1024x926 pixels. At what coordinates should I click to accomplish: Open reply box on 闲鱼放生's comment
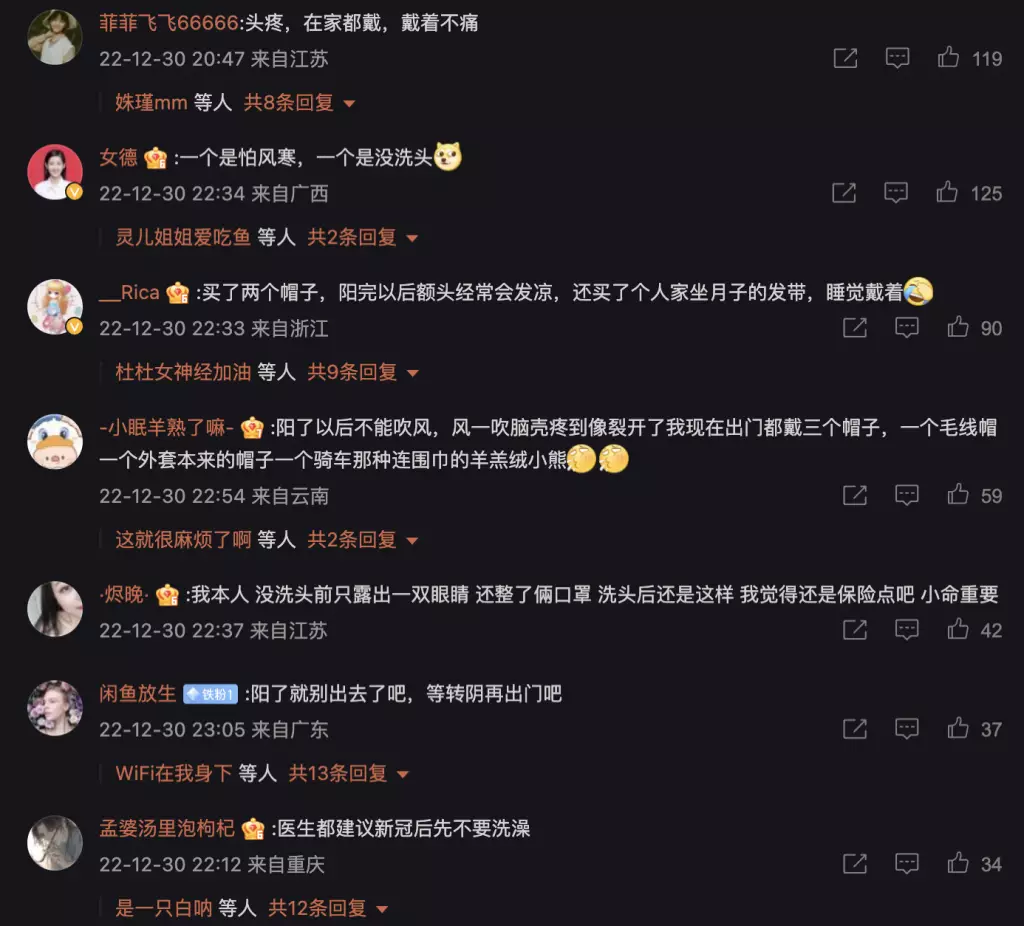click(906, 729)
